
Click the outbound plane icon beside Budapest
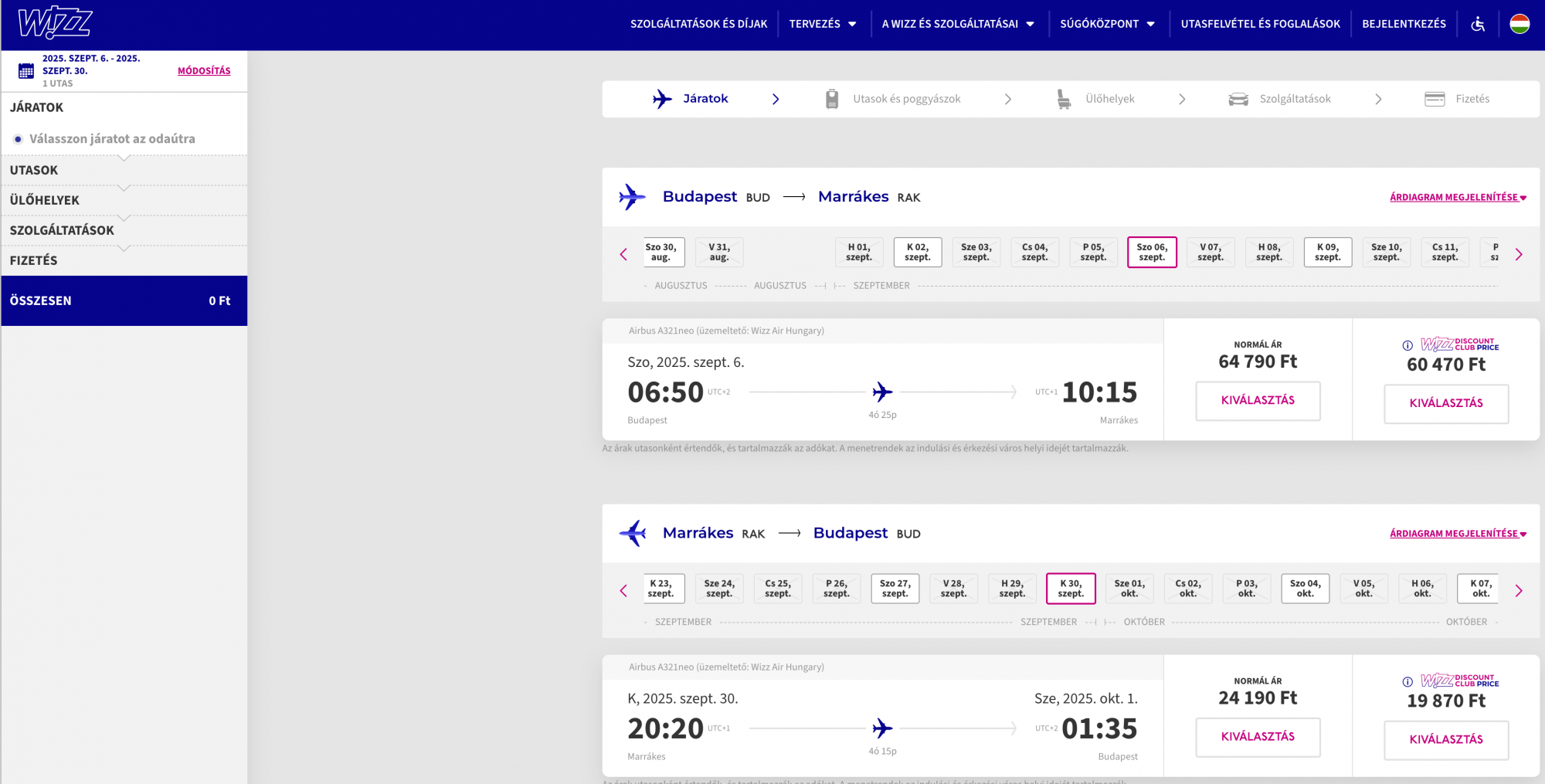(632, 197)
